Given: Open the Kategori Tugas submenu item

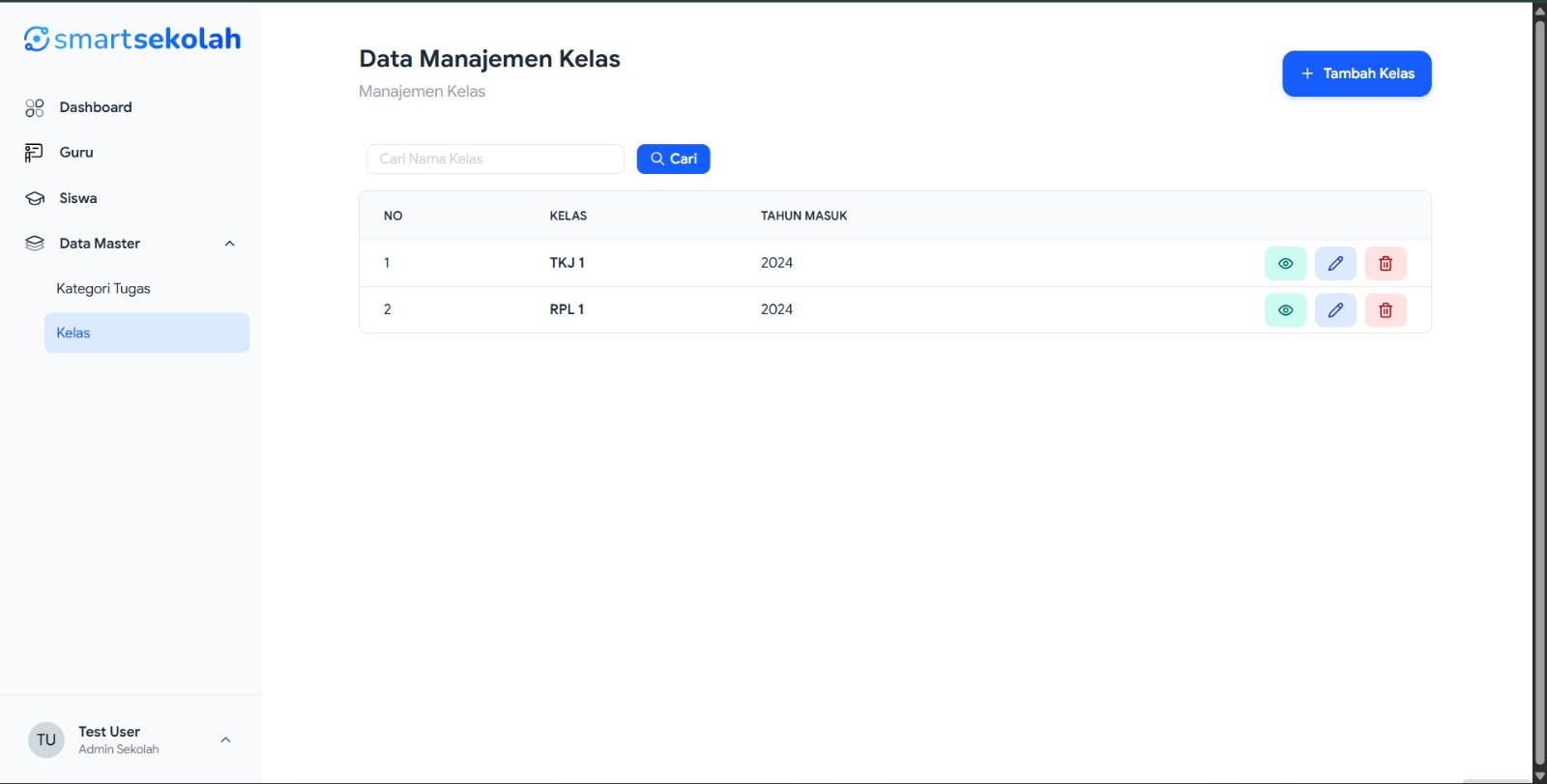Looking at the screenshot, I should point(103,289).
